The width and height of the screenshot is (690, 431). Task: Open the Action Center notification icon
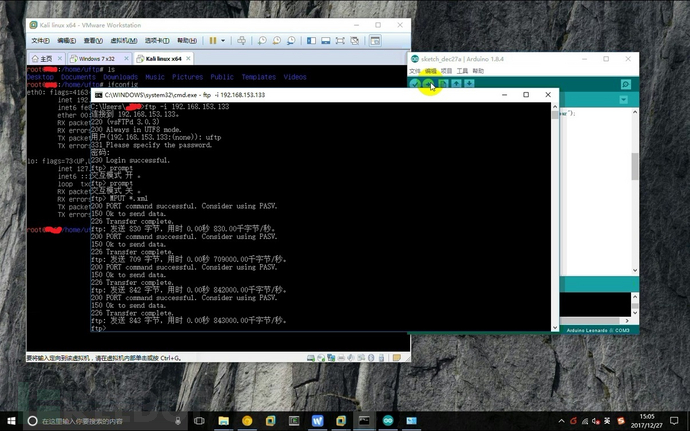(674, 421)
